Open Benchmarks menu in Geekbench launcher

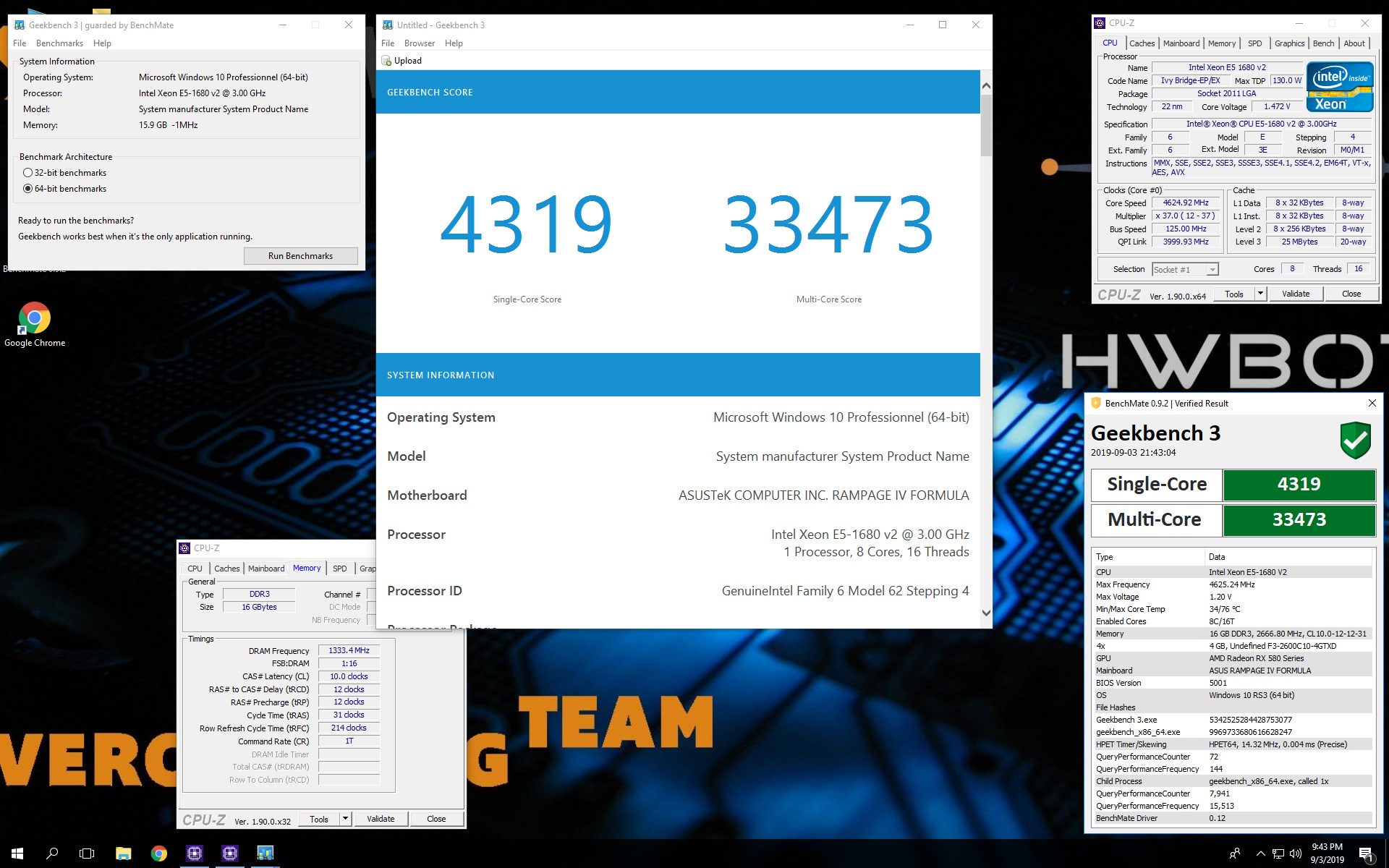[x=59, y=43]
